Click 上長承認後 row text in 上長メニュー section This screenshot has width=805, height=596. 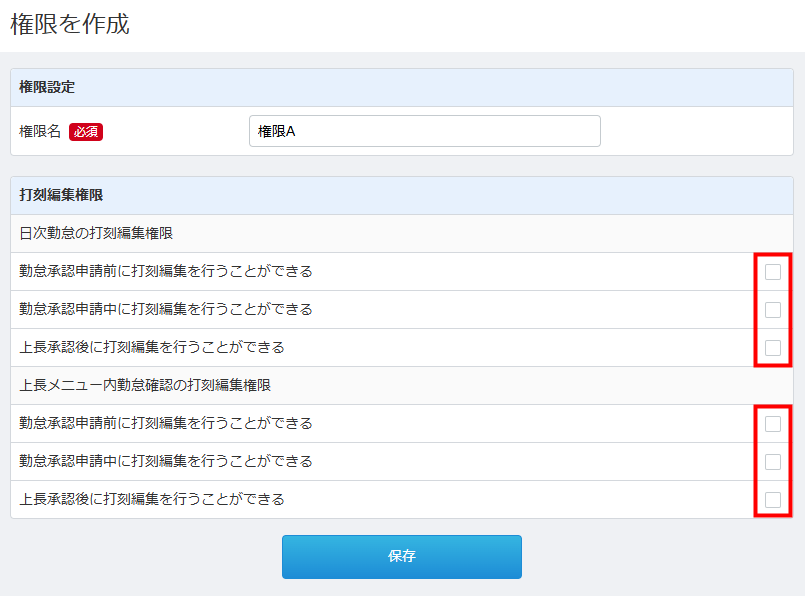pos(152,499)
